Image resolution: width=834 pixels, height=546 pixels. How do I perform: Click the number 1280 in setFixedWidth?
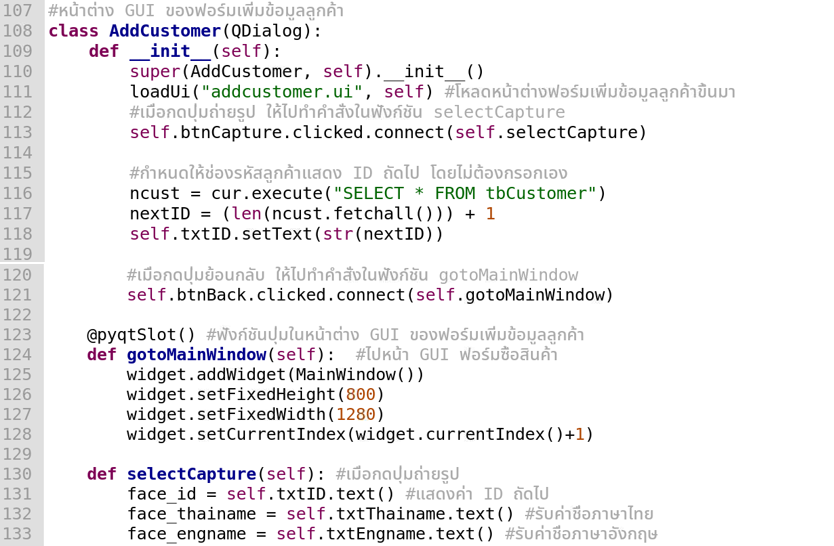tap(356, 414)
